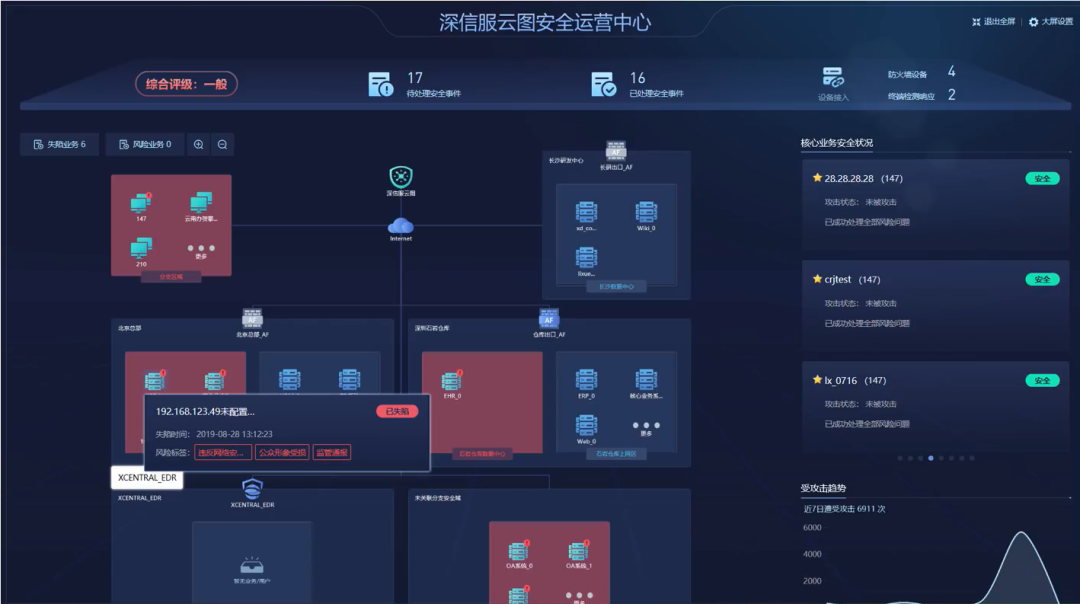Click the XCENTRAL_EDR white tooltip label
The height and width of the screenshot is (604, 1080).
(x=147, y=478)
